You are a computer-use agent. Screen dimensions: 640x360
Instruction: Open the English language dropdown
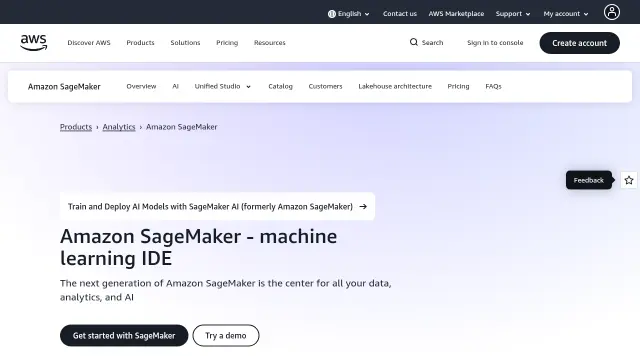point(349,14)
